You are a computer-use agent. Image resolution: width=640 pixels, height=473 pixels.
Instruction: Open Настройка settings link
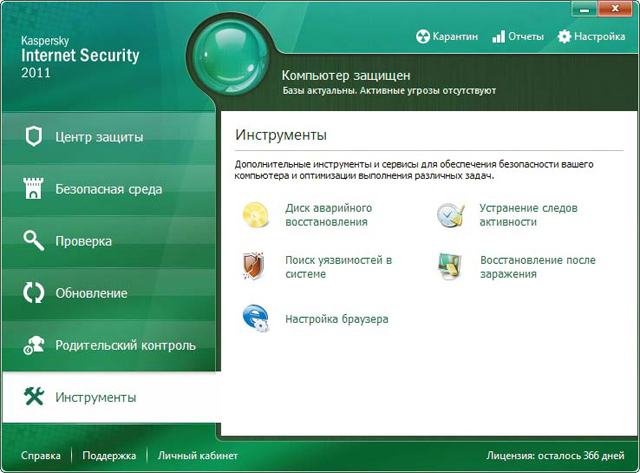click(x=600, y=36)
